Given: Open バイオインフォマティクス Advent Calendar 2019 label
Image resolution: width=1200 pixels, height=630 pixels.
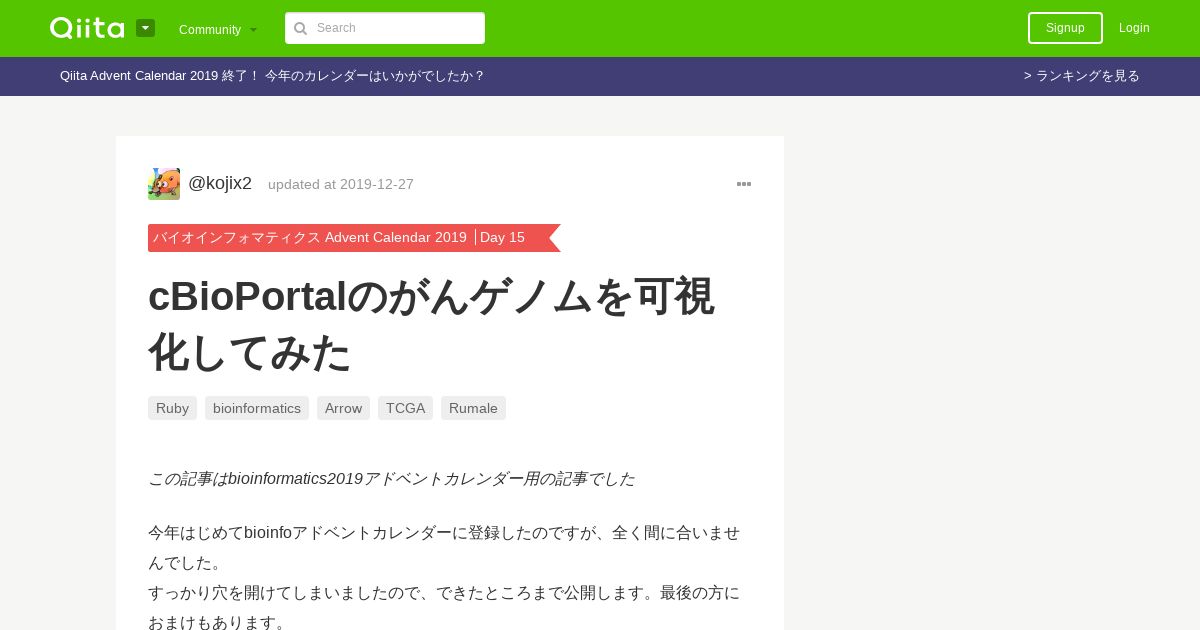Looking at the screenshot, I should 310,238.
